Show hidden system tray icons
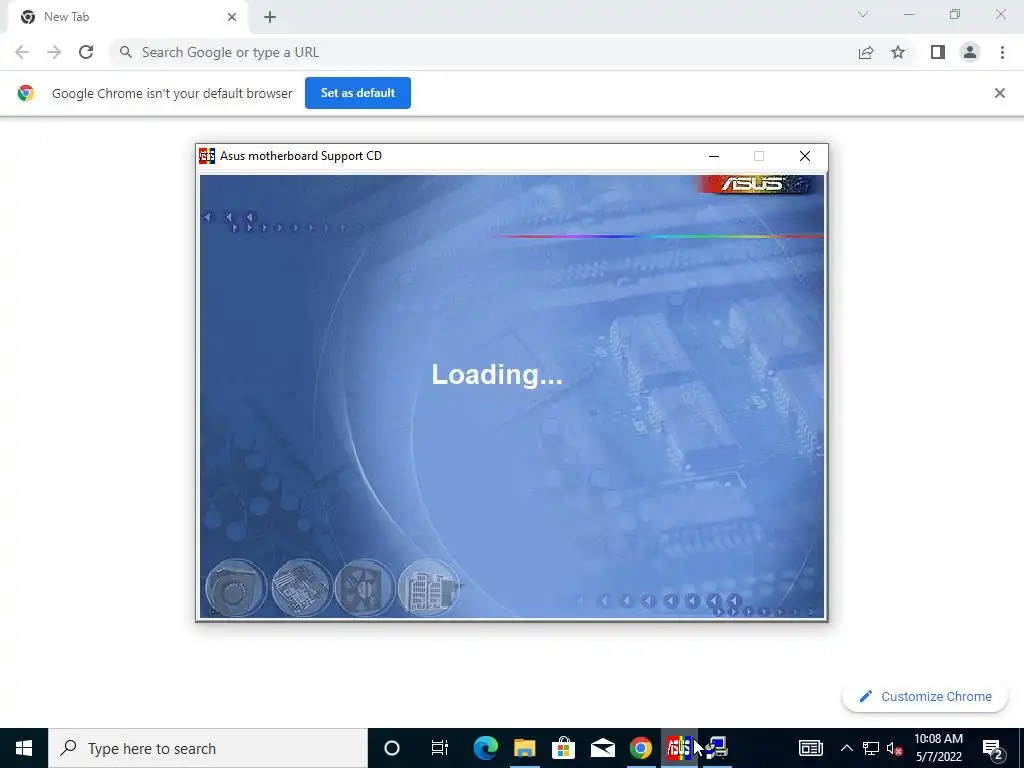This screenshot has width=1024, height=768. coord(846,748)
